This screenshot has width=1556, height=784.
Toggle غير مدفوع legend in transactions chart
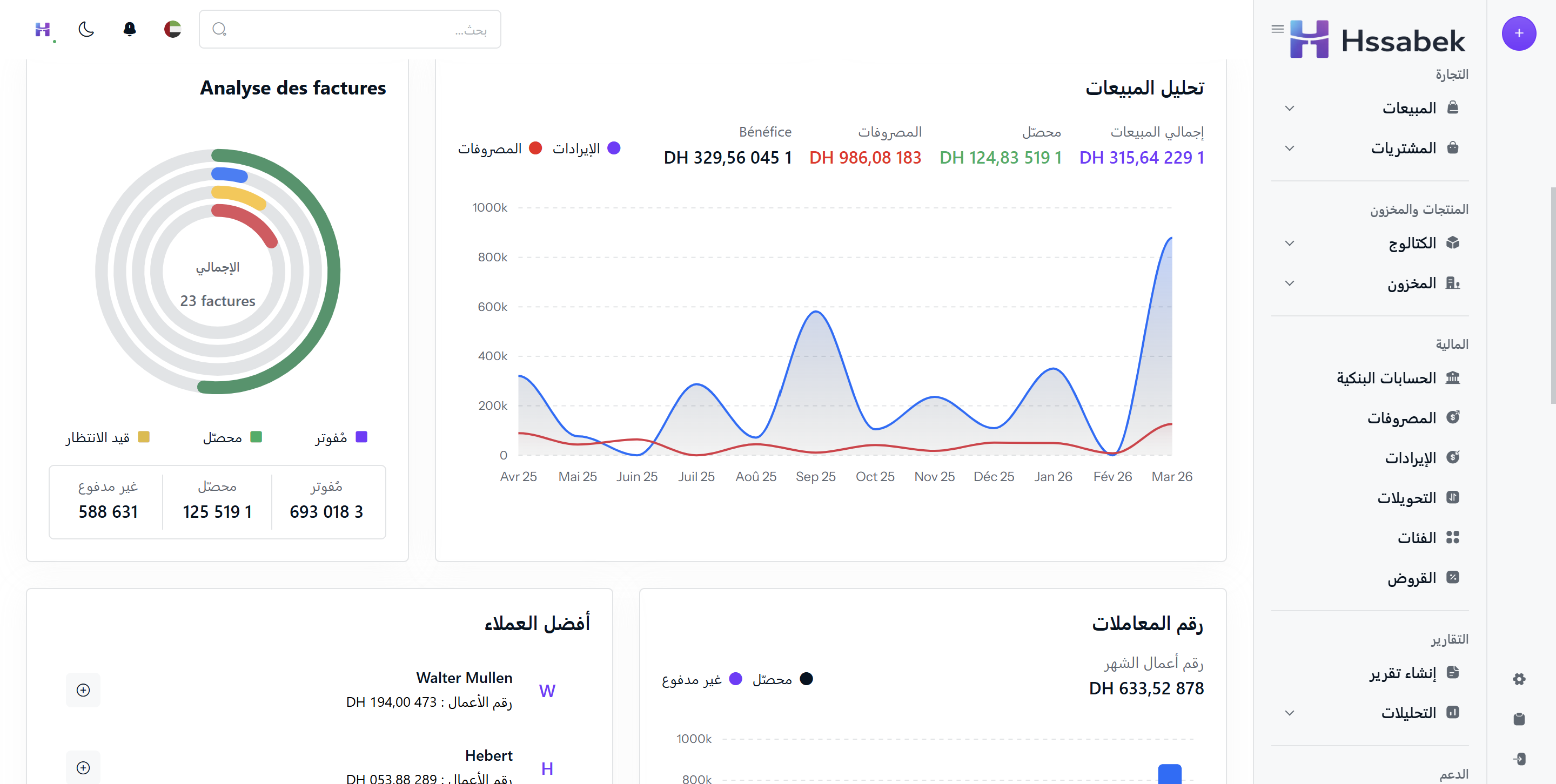[x=701, y=679]
